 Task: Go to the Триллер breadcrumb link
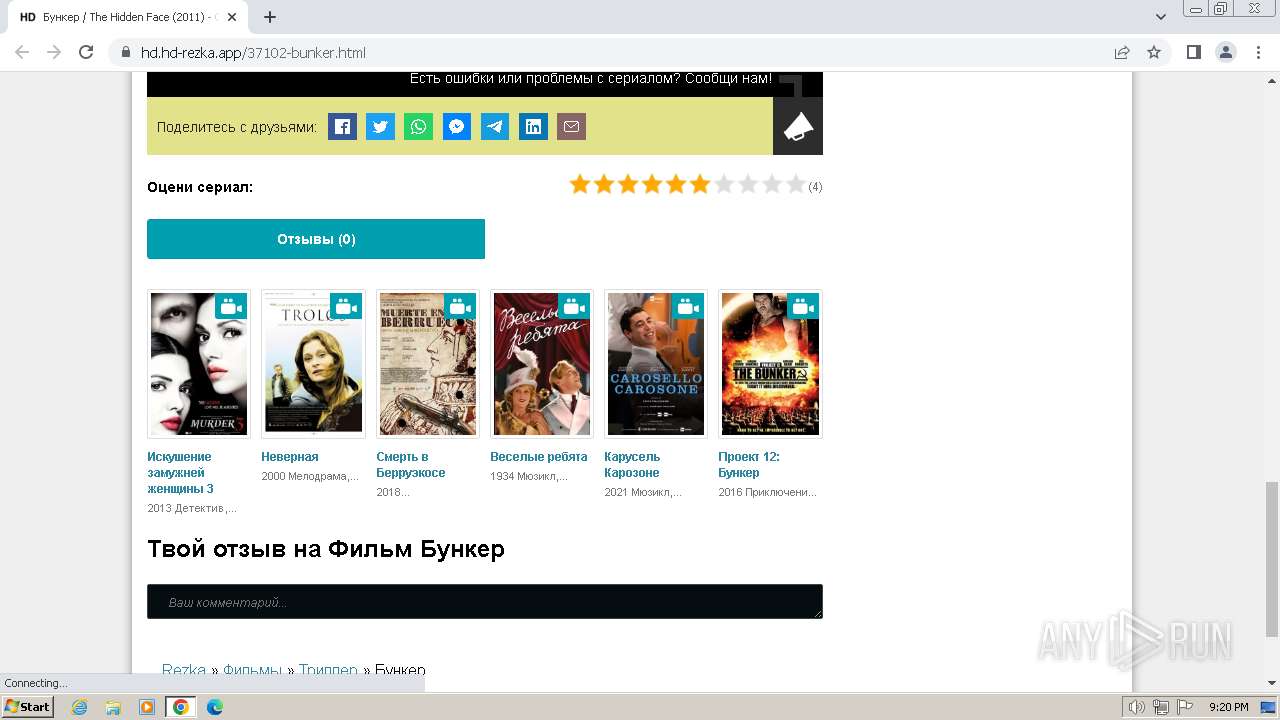[328, 670]
